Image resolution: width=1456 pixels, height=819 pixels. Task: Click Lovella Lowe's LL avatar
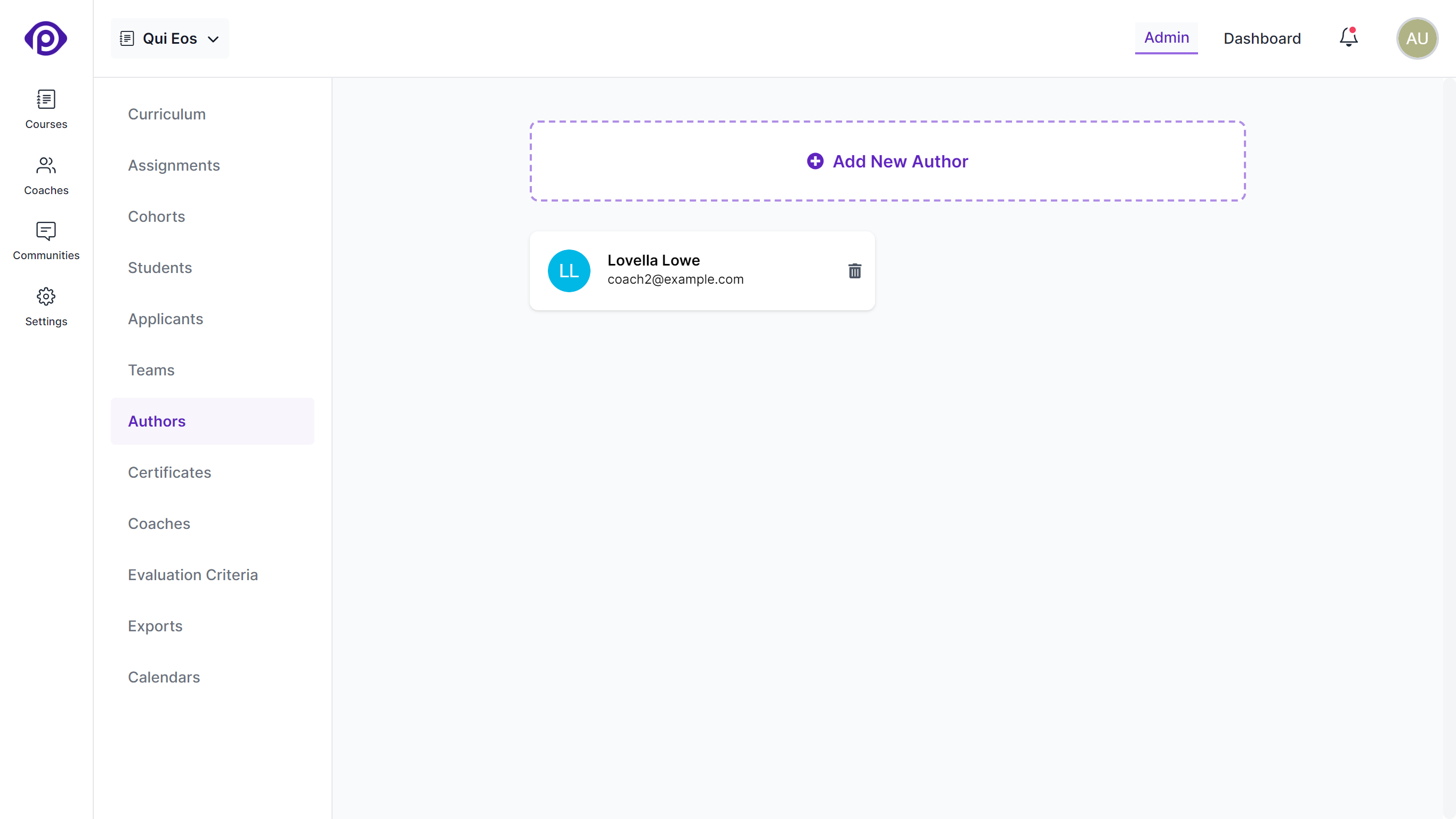(x=569, y=271)
